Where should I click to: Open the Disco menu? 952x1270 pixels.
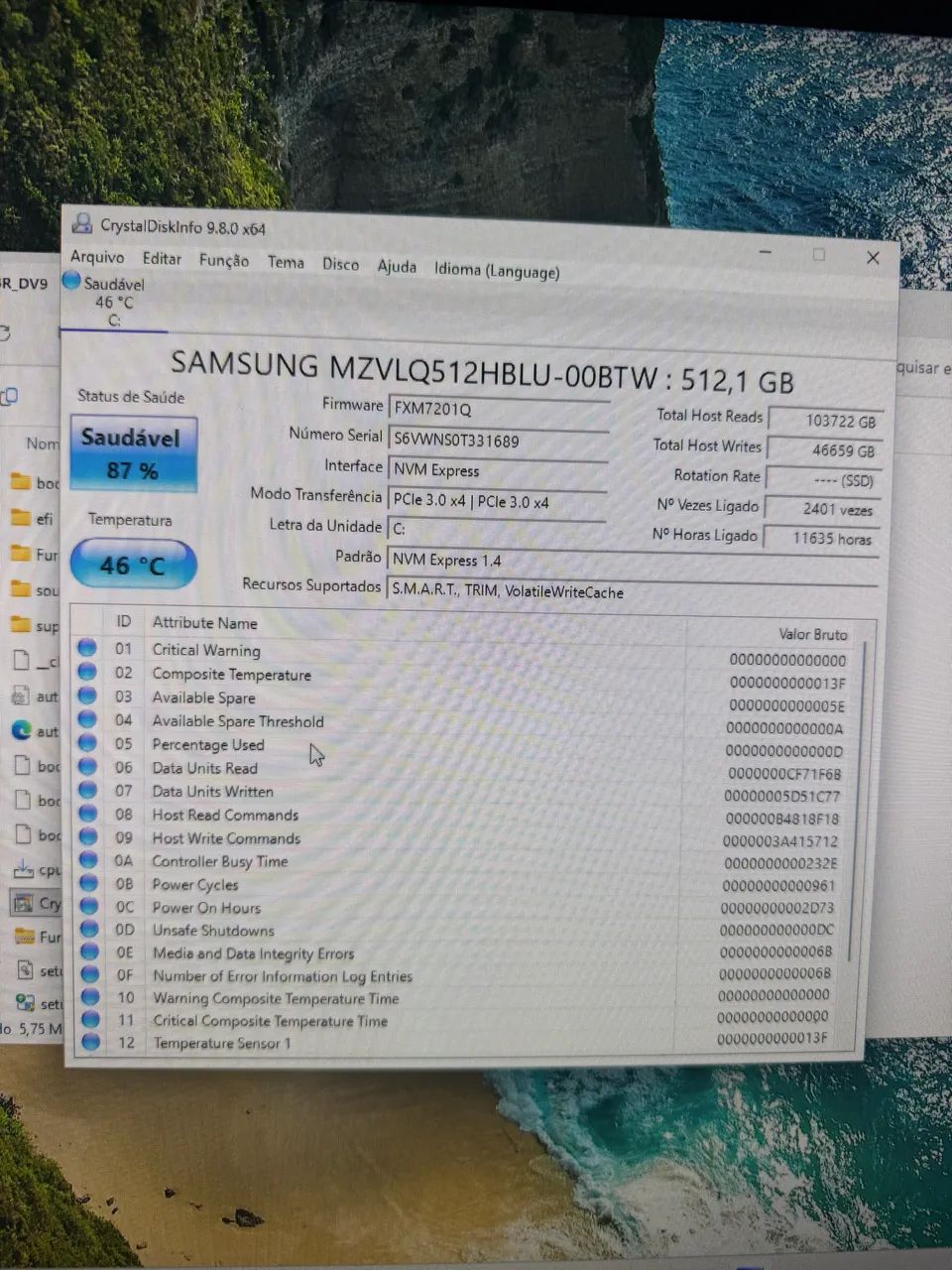click(x=340, y=264)
